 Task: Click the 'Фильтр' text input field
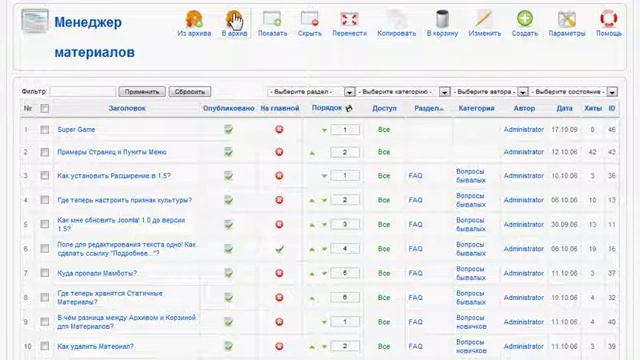point(83,91)
